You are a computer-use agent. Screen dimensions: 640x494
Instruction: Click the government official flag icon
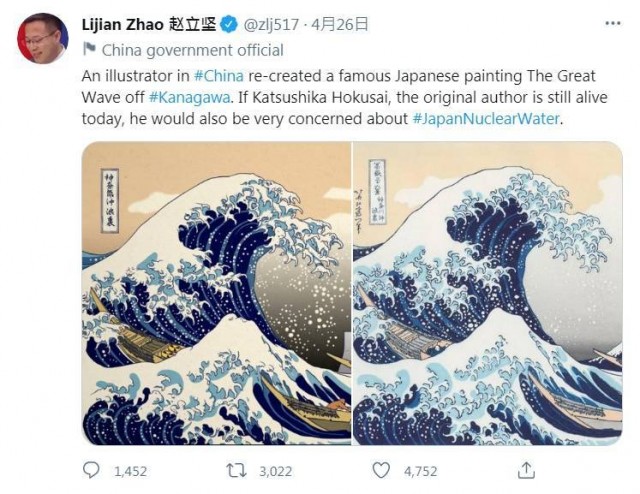point(89,49)
